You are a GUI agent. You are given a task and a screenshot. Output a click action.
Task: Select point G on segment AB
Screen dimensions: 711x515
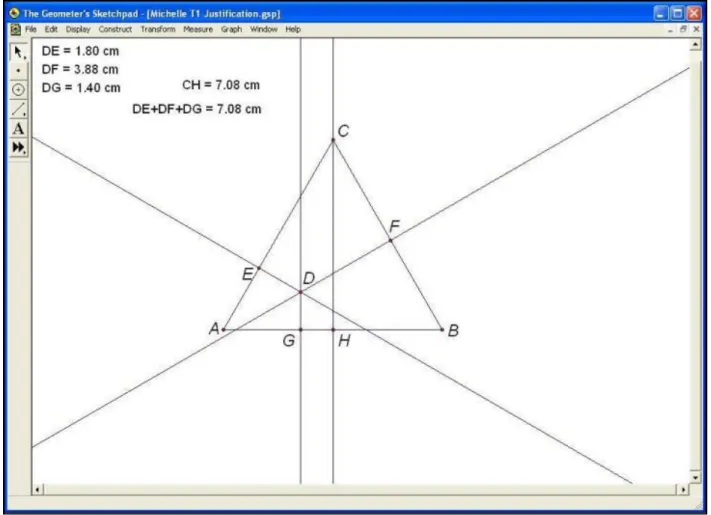(301, 330)
